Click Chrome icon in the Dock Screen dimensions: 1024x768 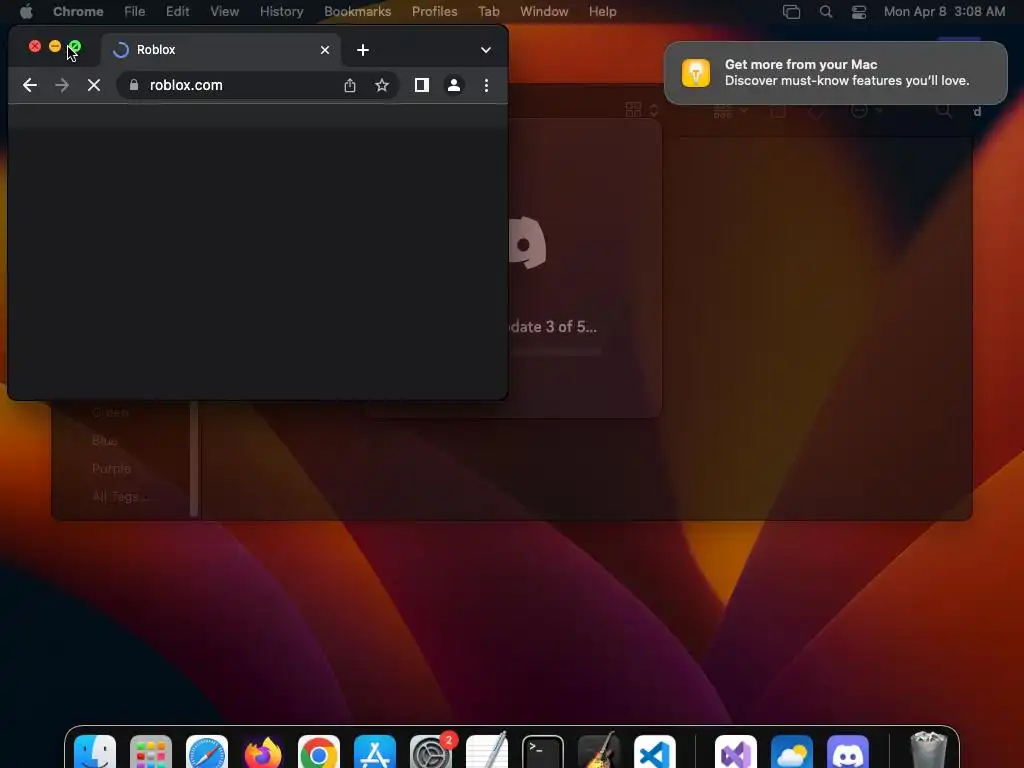(x=319, y=752)
